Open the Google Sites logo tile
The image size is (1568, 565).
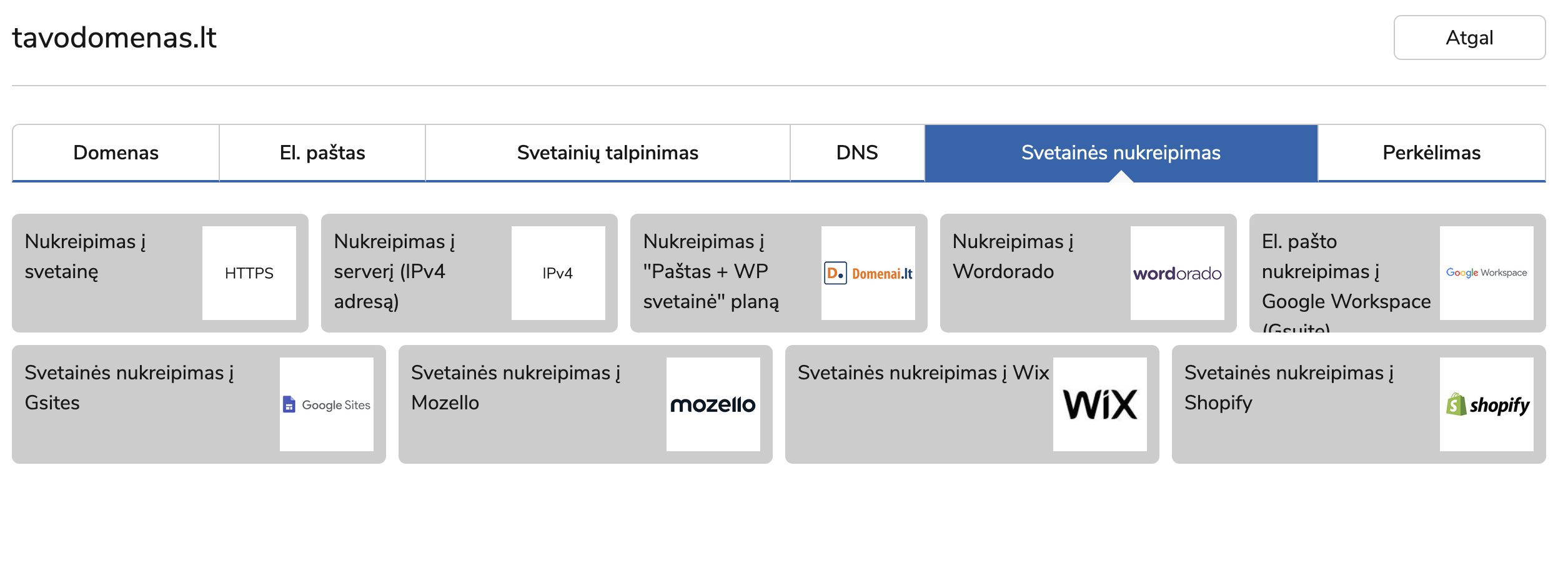coord(326,404)
